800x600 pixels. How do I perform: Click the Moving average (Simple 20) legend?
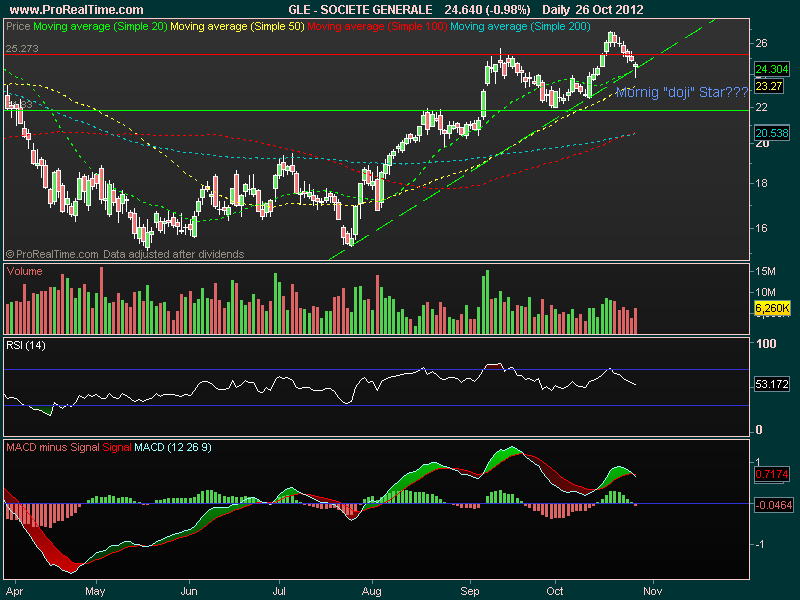pyautogui.click(x=100, y=27)
